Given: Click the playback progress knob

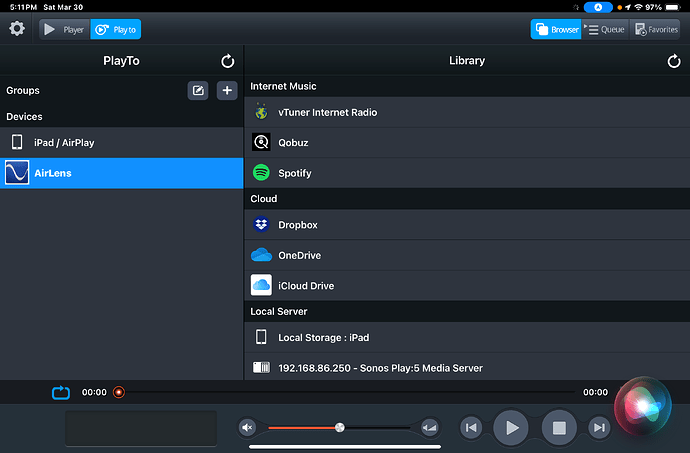Looking at the screenshot, I should pos(119,392).
